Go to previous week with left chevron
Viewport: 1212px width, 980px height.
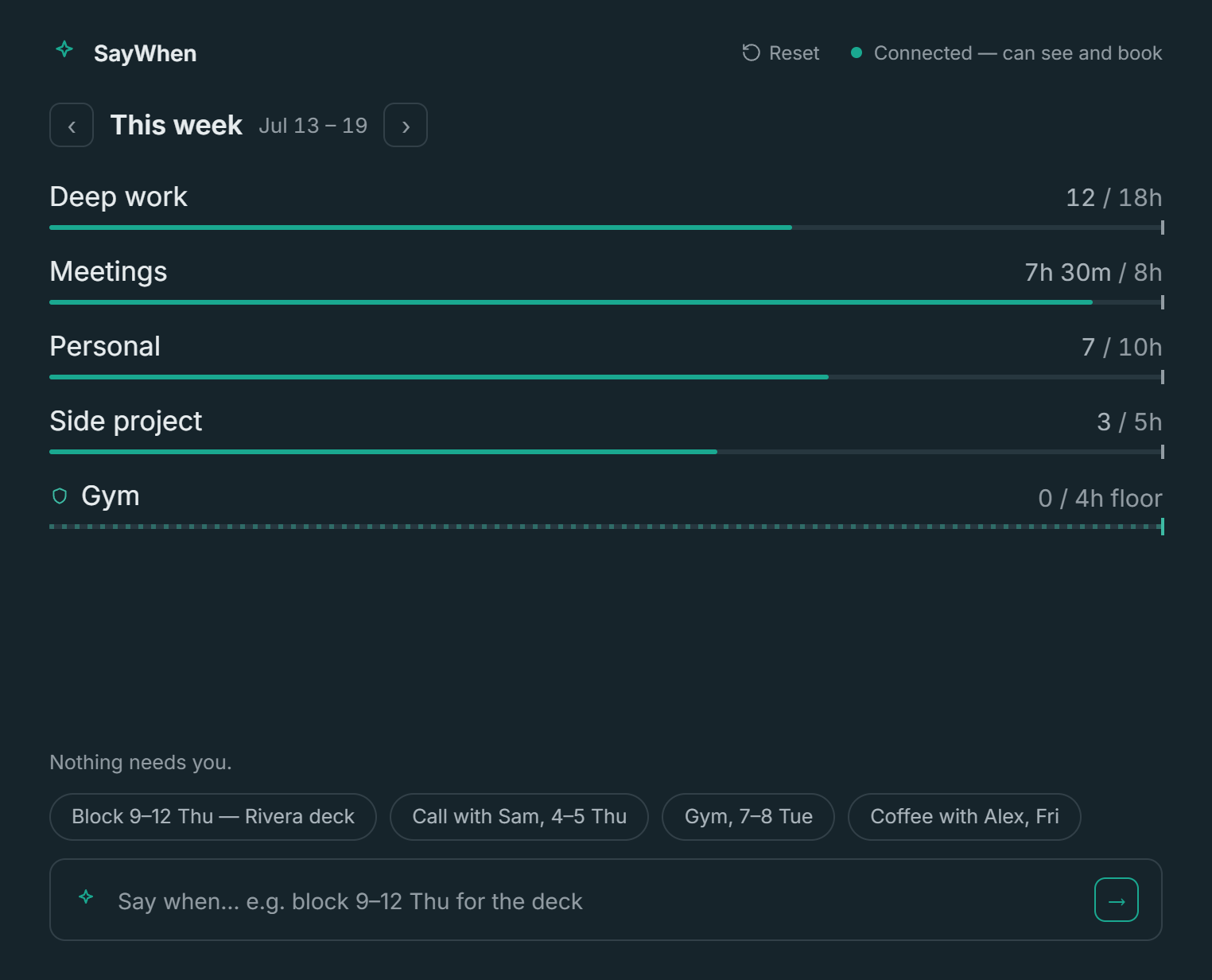[72, 125]
